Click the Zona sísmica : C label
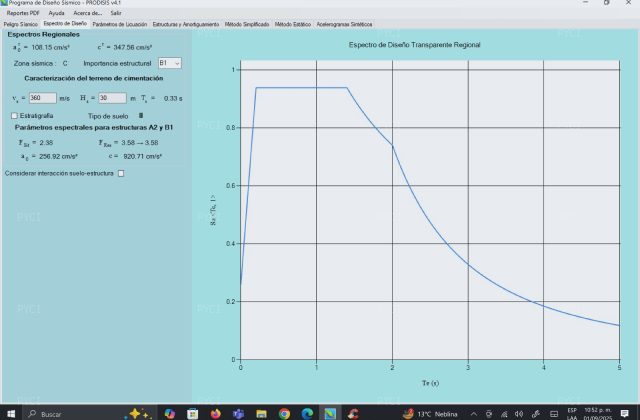This screenshot has width=640, height=420. point(40,64)
